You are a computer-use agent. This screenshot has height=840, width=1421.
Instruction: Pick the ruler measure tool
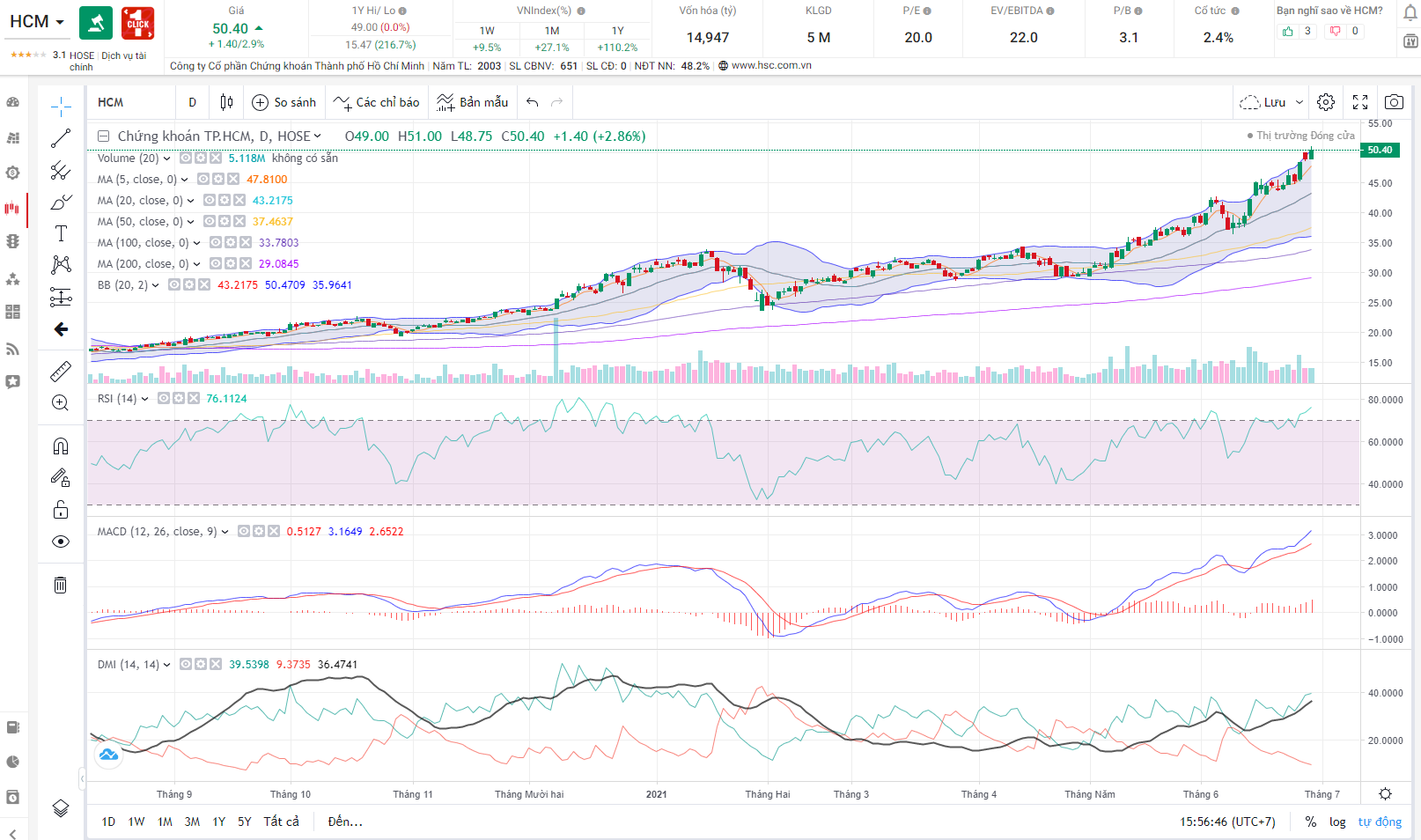[61, 372]
